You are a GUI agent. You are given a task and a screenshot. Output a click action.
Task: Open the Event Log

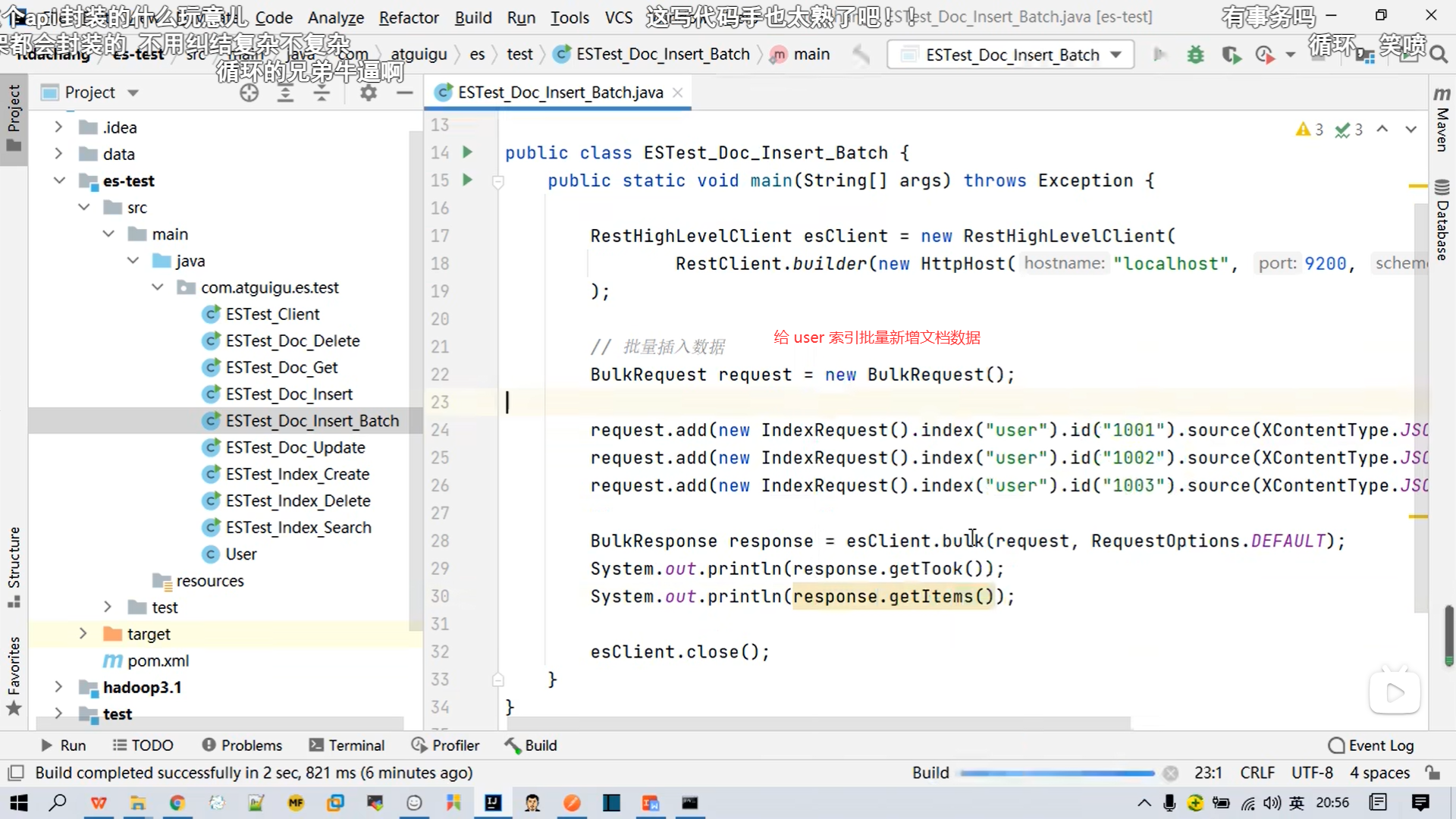point(1371,745)
